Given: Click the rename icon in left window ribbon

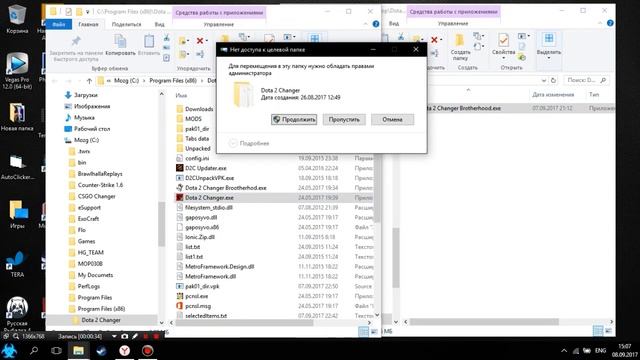Looking at the screenshot, I should [x=200, y=54].
